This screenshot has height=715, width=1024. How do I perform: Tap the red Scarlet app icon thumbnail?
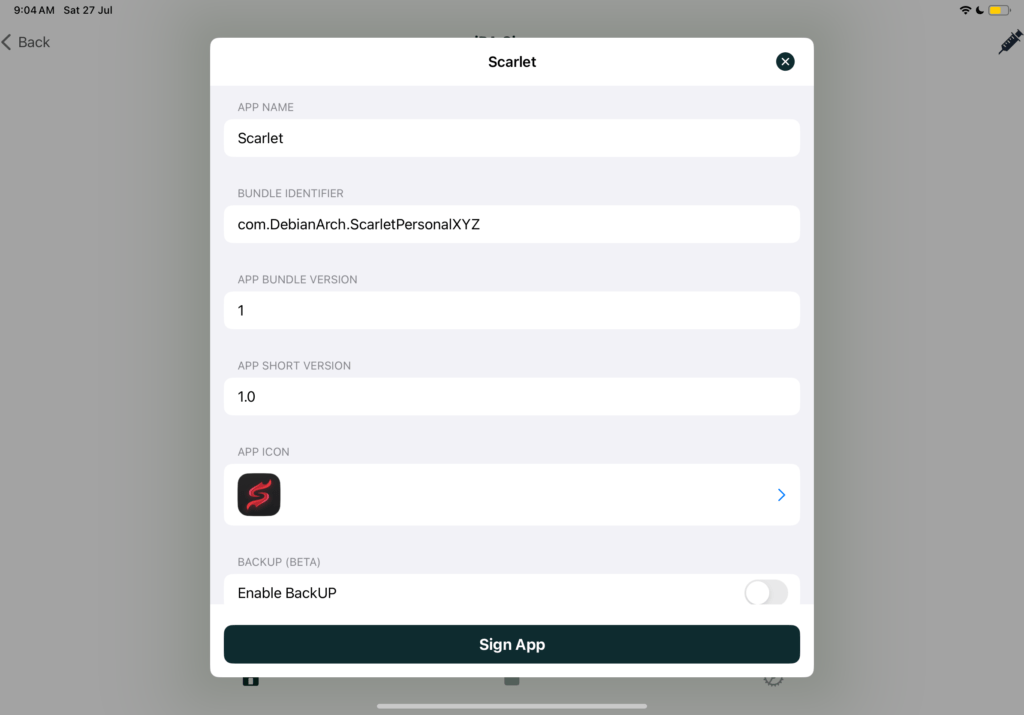pyautogui.click(x=259, y=494)
